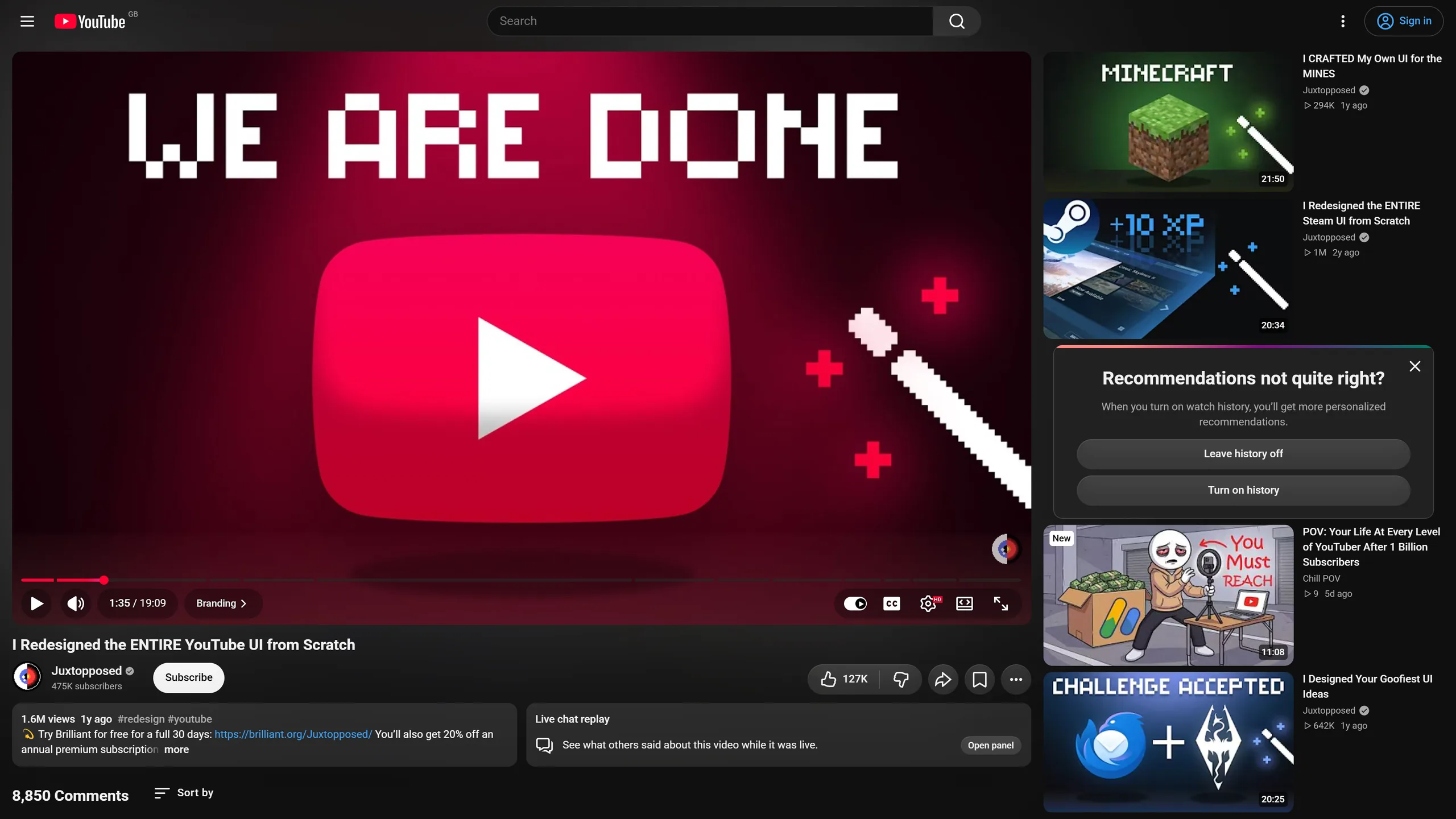Click the #redesign hashtag
The height and width of the screenshot is (819, 1456).
[141, 719]
